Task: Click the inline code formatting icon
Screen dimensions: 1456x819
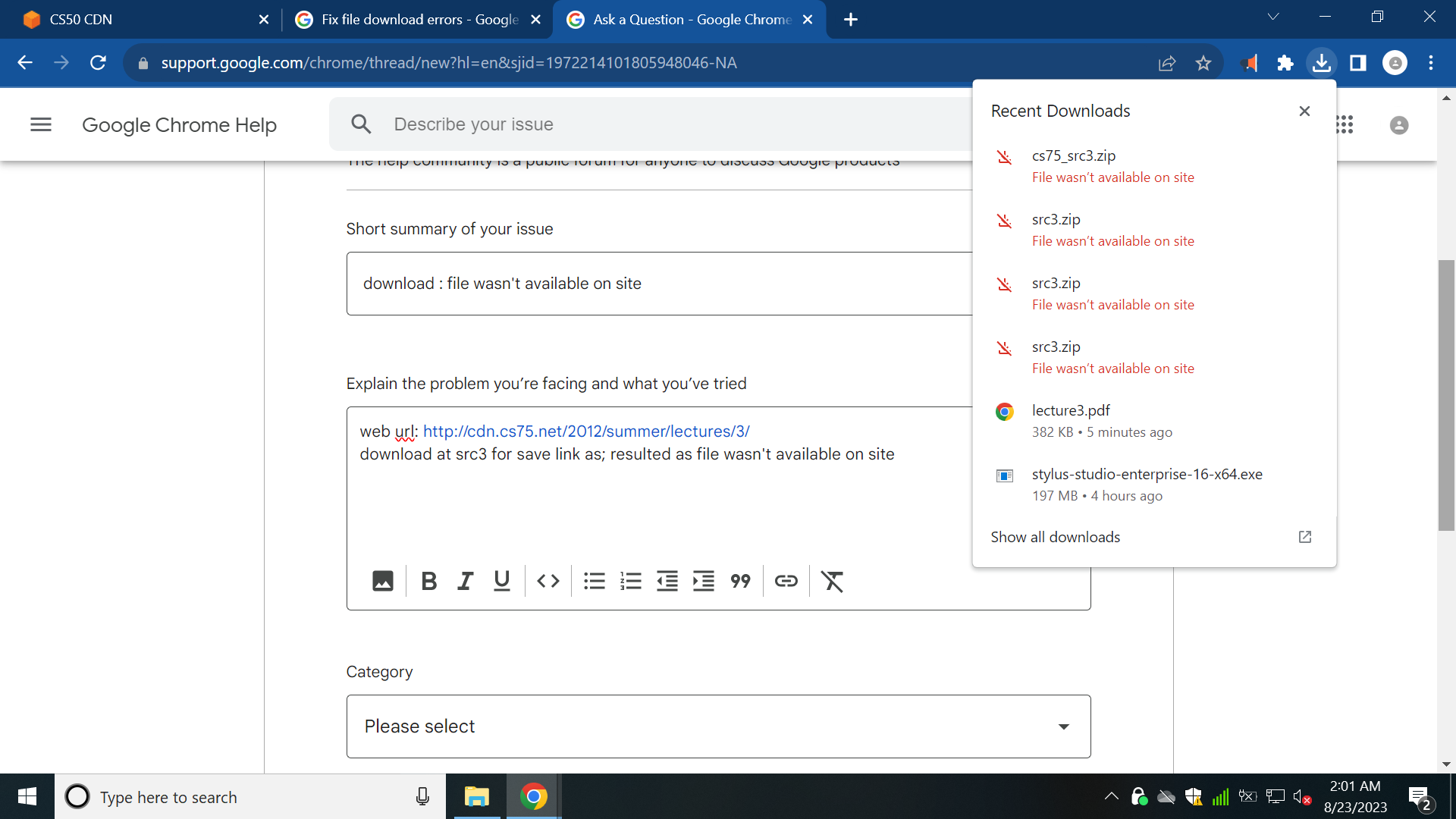Action: click(x=545, y=580)
